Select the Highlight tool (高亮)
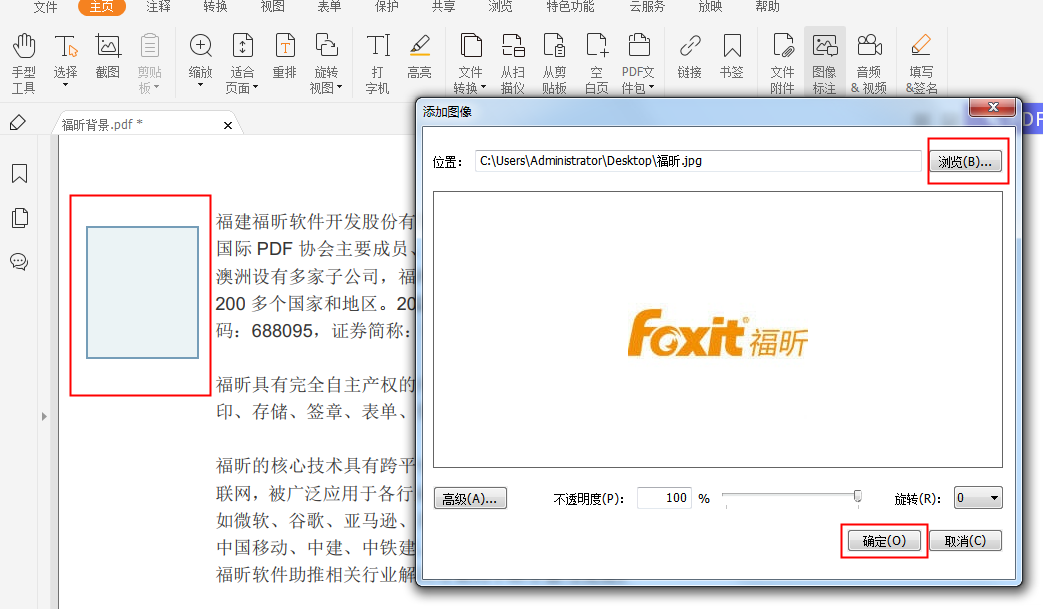Screen dimensions: 1043x609 coord(419,58)
